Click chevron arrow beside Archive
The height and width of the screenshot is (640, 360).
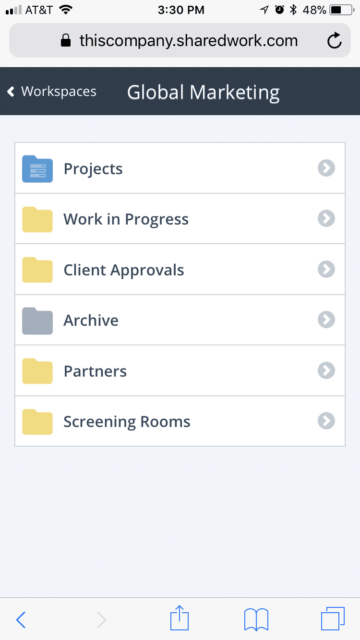pyautogui.click(x=326, y=320)
